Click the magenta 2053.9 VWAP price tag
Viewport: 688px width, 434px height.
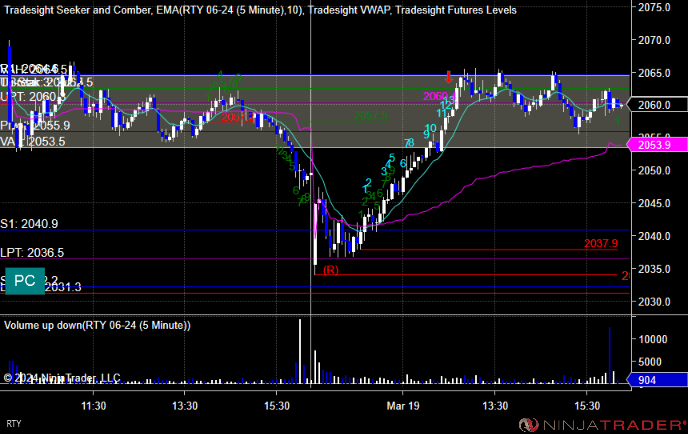tap(657, 145)
